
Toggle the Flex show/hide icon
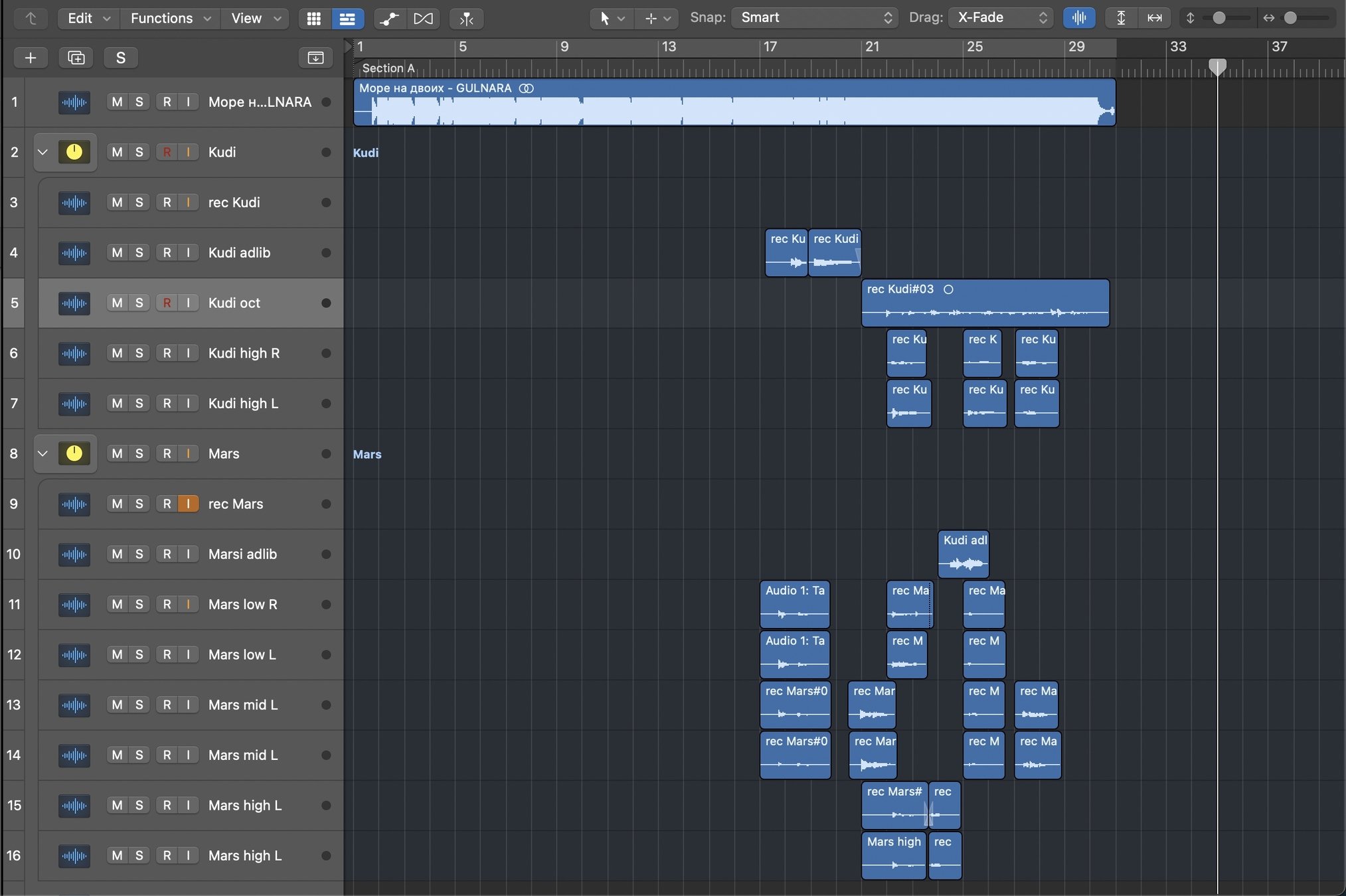tap(423, 19)
